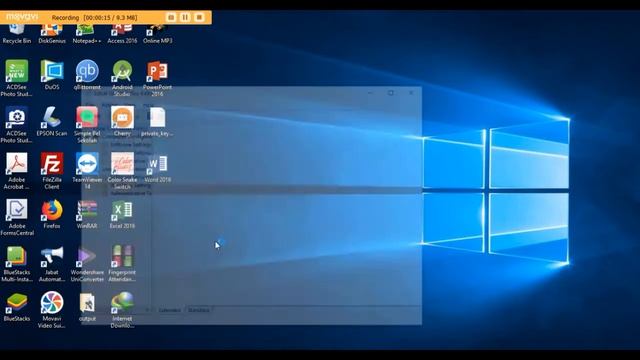Select the Firefox desktop shortcut

[52, 214]
